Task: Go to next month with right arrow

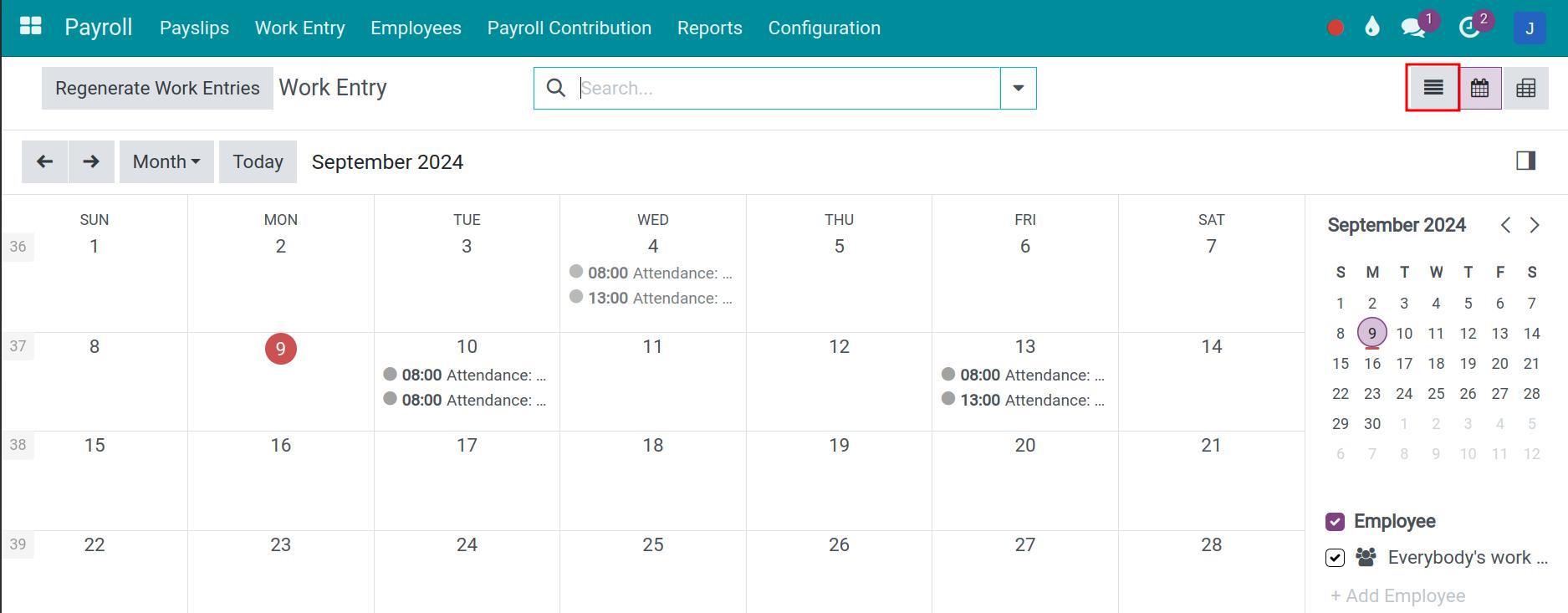Action: coord(91,161)
